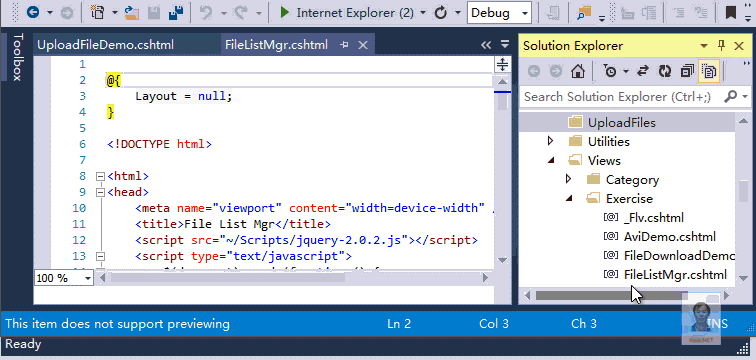Close the FileListMgr.cshtml editor tab
Viewport: 756px width, 360px height.
tap(363, 45)
